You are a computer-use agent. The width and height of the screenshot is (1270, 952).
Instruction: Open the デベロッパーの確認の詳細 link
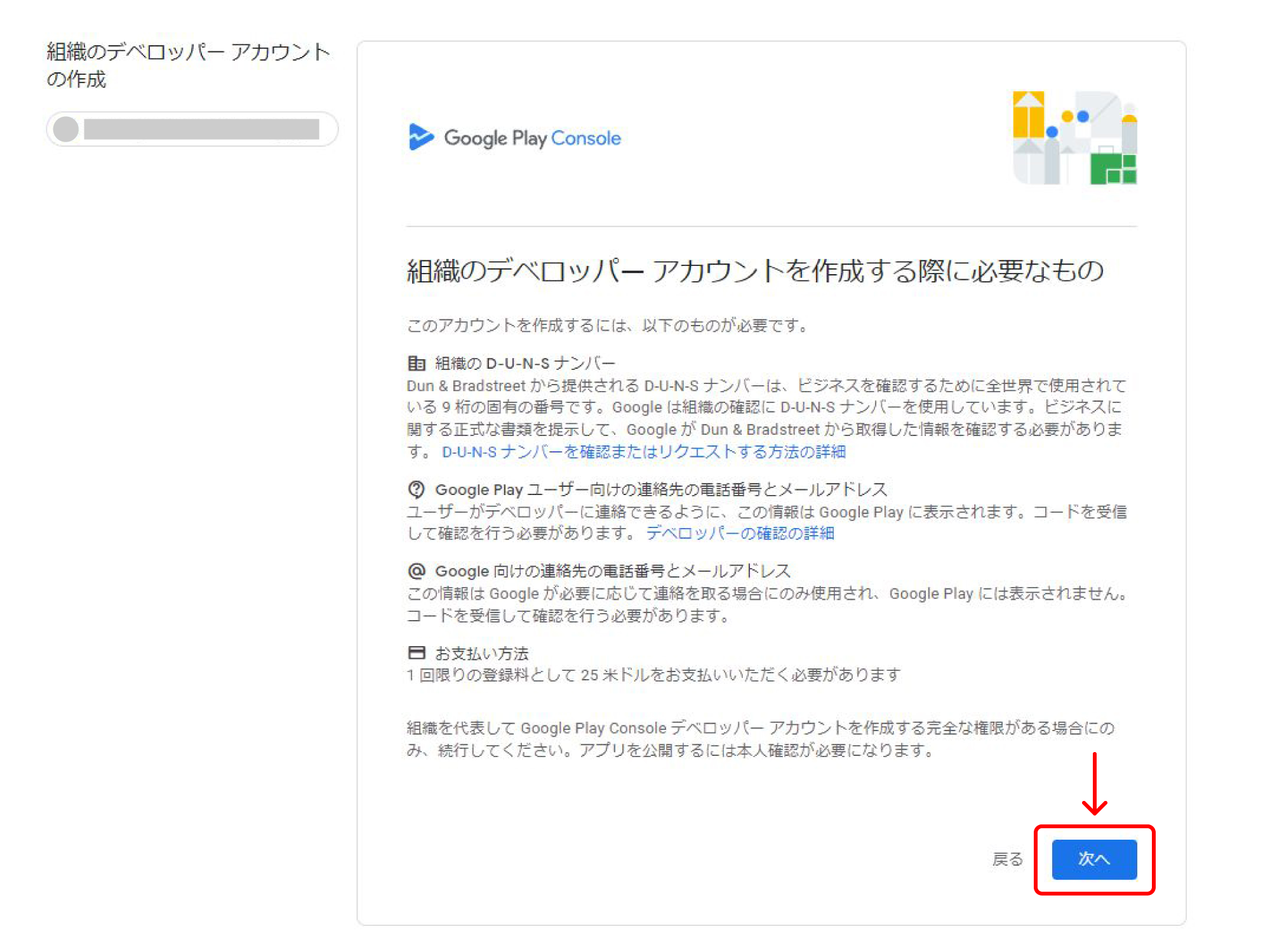point(740,533)
